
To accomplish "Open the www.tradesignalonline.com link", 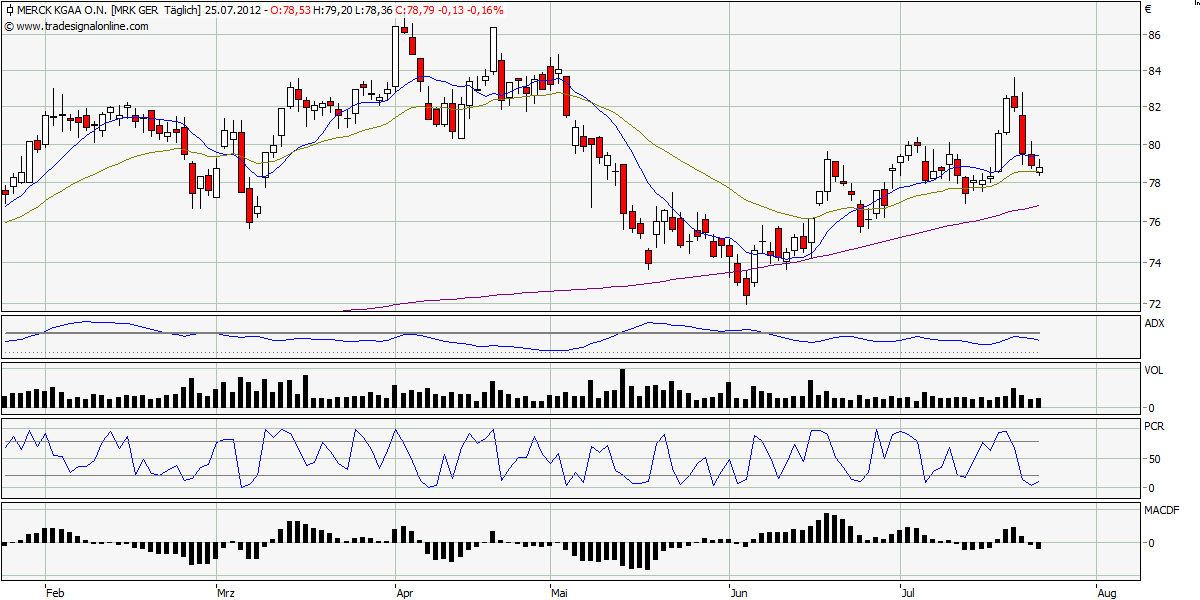I will [x=82, y=26].
